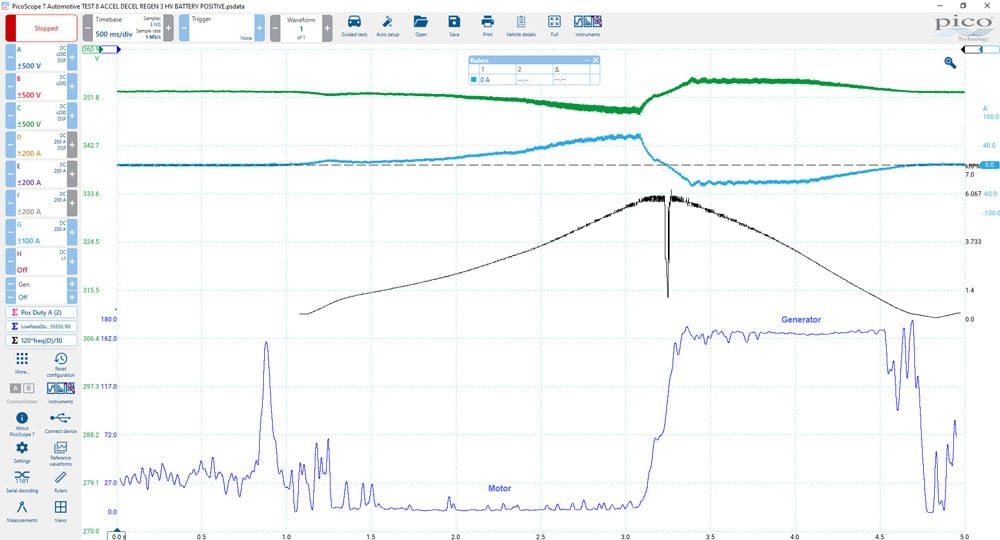Click Trigger plus button
Image resolution: width=1000 pixels, height=540 pixels.
point(260,28)
